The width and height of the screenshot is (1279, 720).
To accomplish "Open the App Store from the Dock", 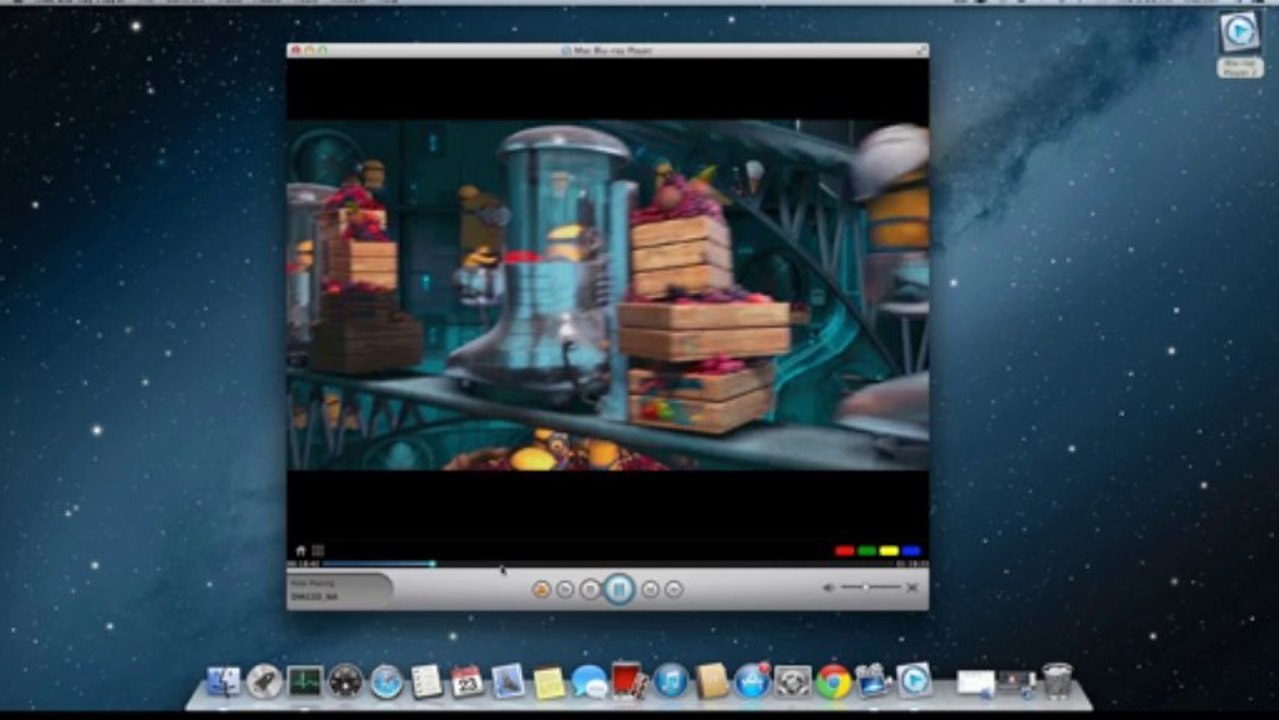I will click(752, 681).
